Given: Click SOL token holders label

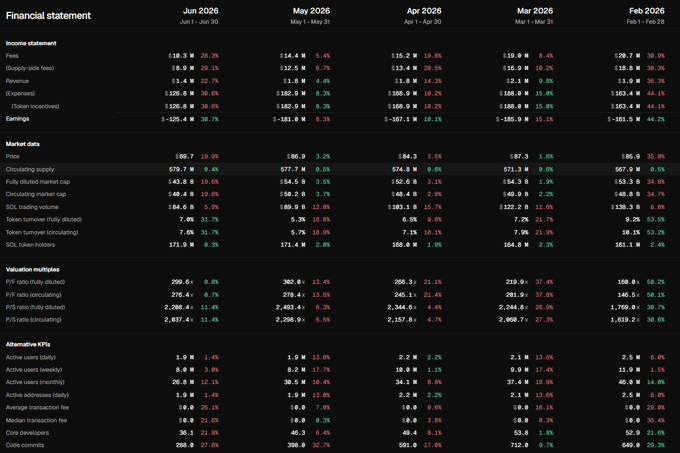Looking at the screenshot, I should (x=30, y=245).
